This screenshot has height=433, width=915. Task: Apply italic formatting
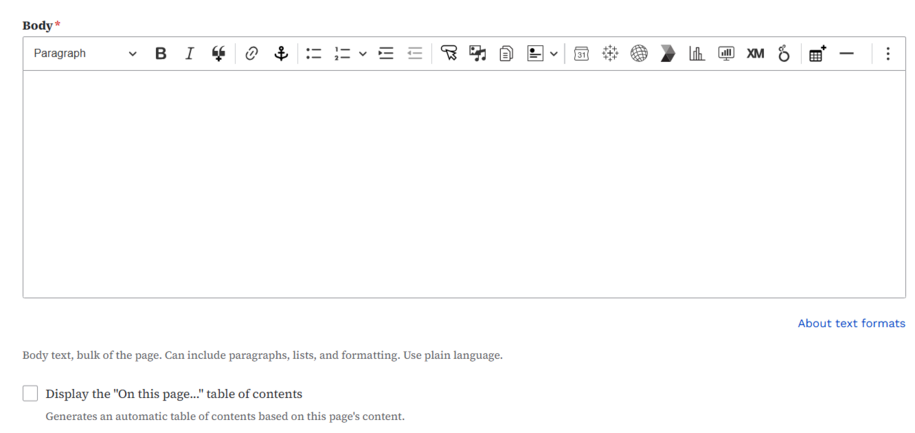pos(189,54)
